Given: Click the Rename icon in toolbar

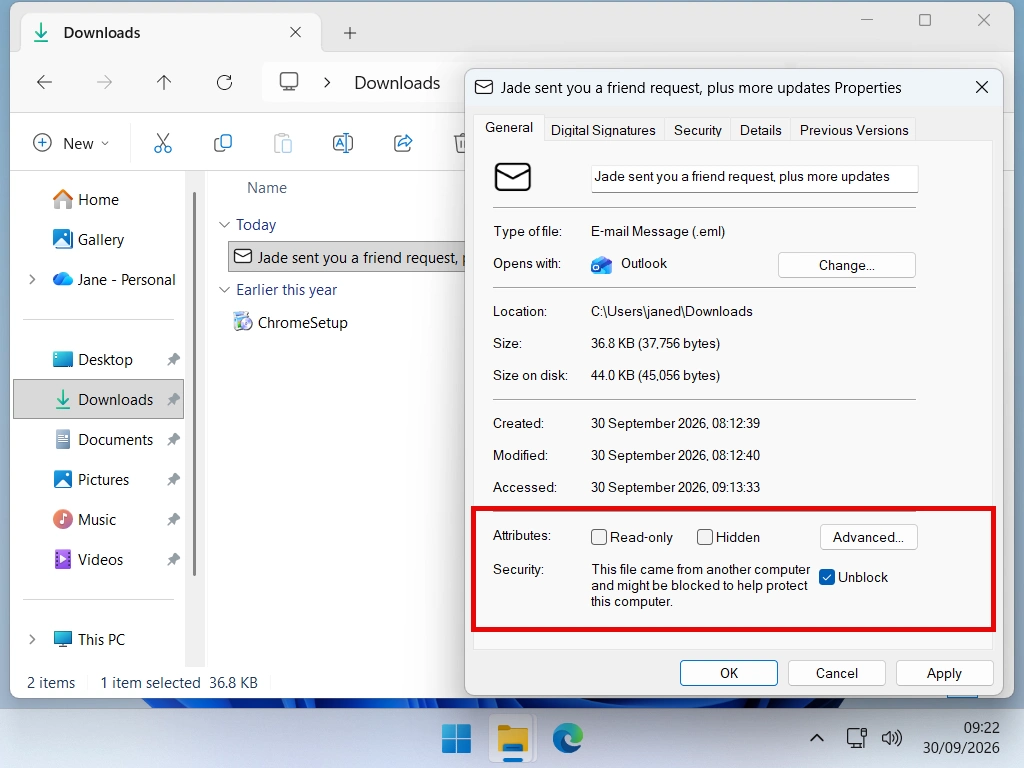Looking at the screenshot, I should (343, 143).
